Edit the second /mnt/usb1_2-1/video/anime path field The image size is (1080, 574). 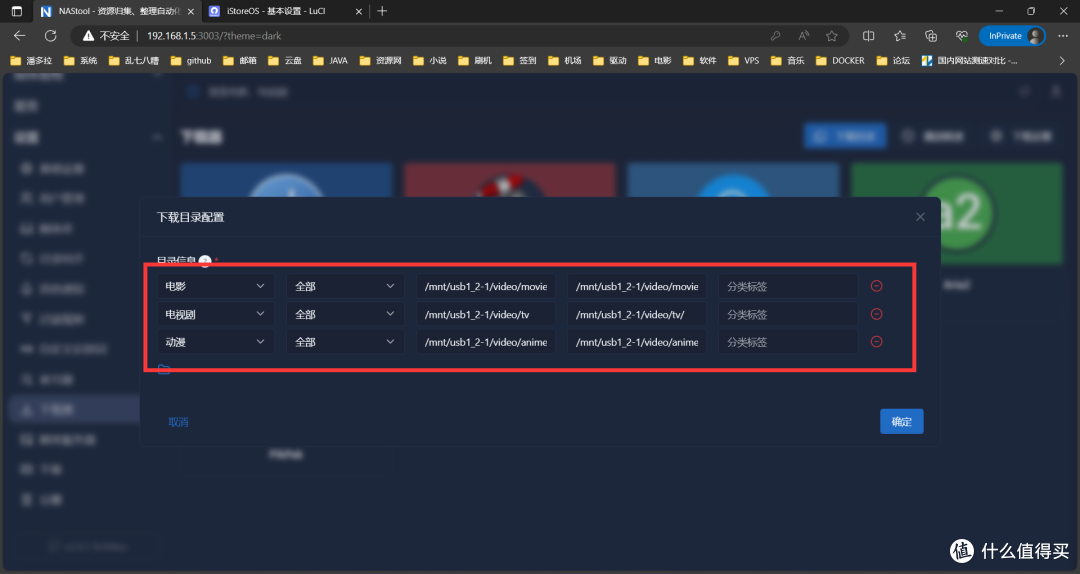[636, 342]
